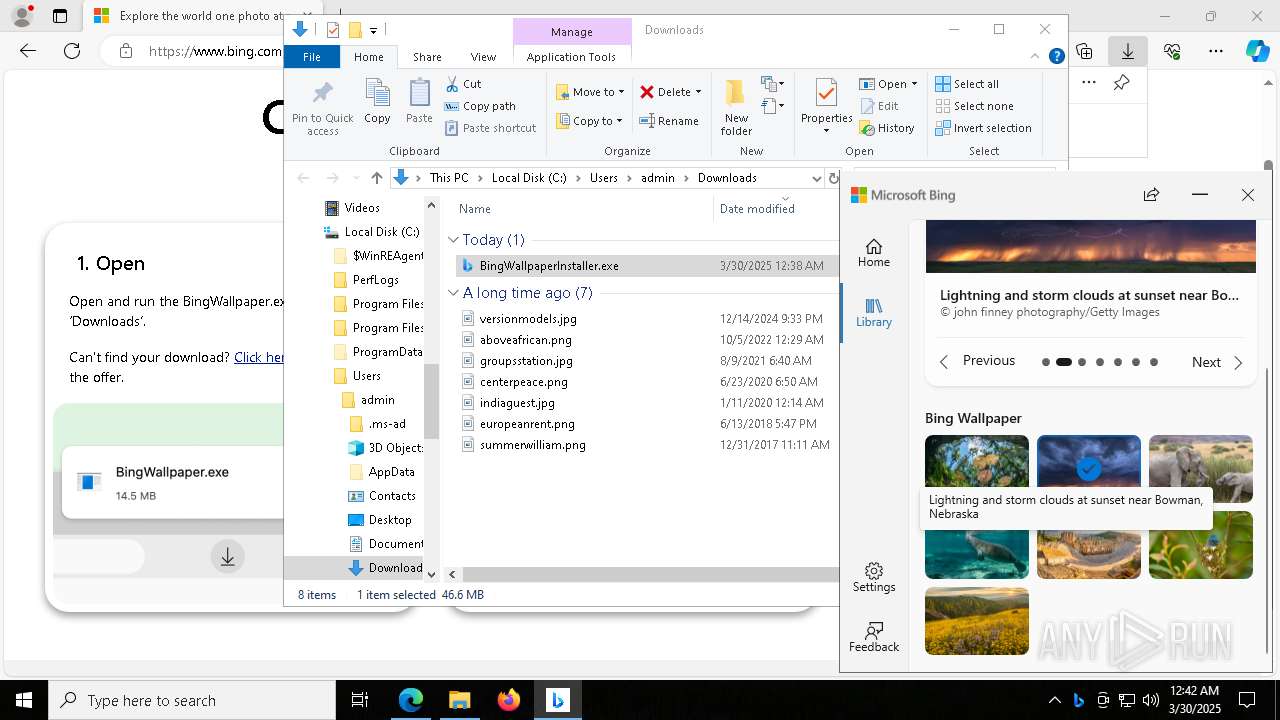This screenshot has height=720, width=1280.
Task: Click Paste shortcut in ribbon
Action: 491,128
